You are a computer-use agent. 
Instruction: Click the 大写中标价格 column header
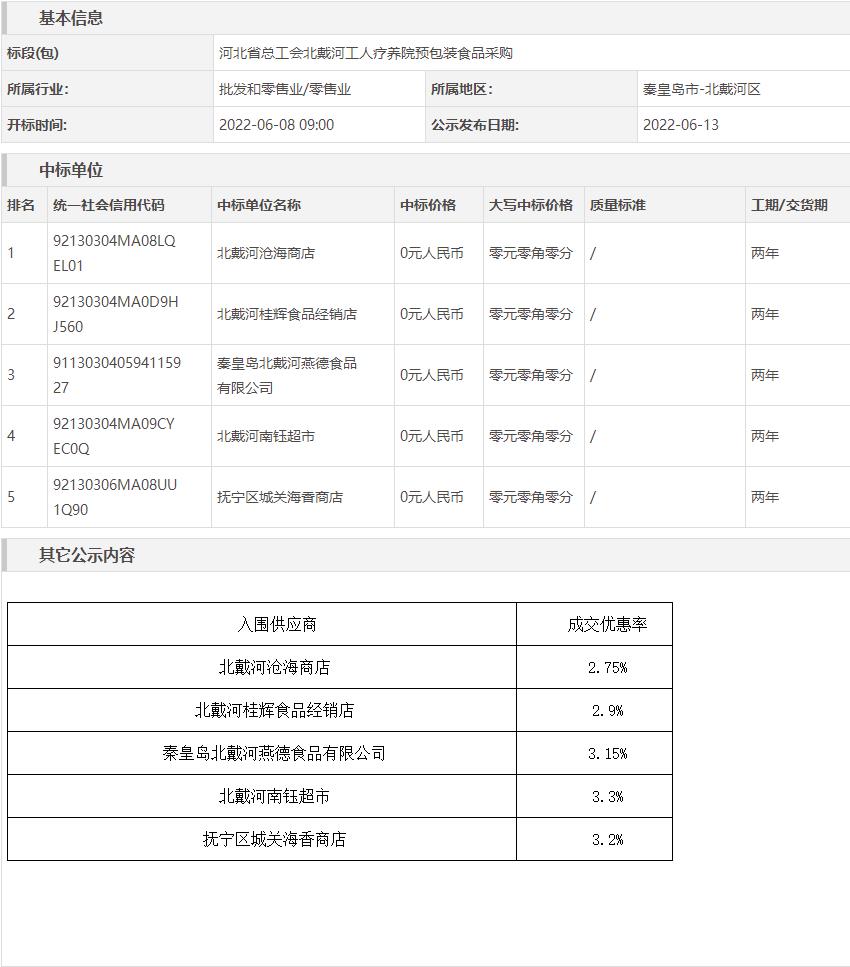530,205
